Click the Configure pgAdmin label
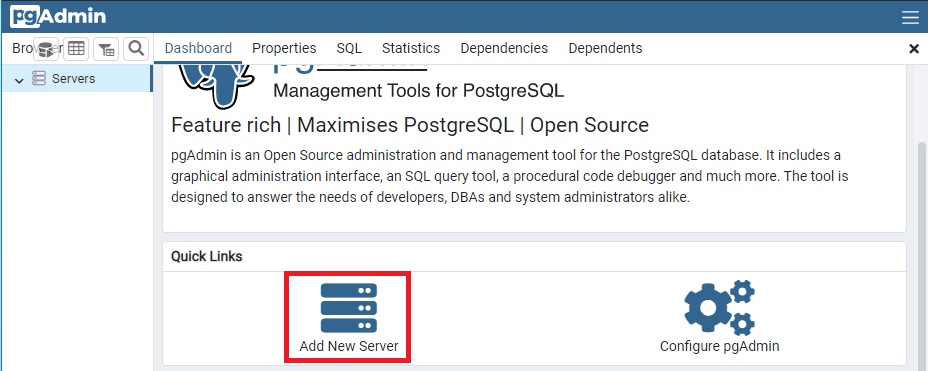 720,346
